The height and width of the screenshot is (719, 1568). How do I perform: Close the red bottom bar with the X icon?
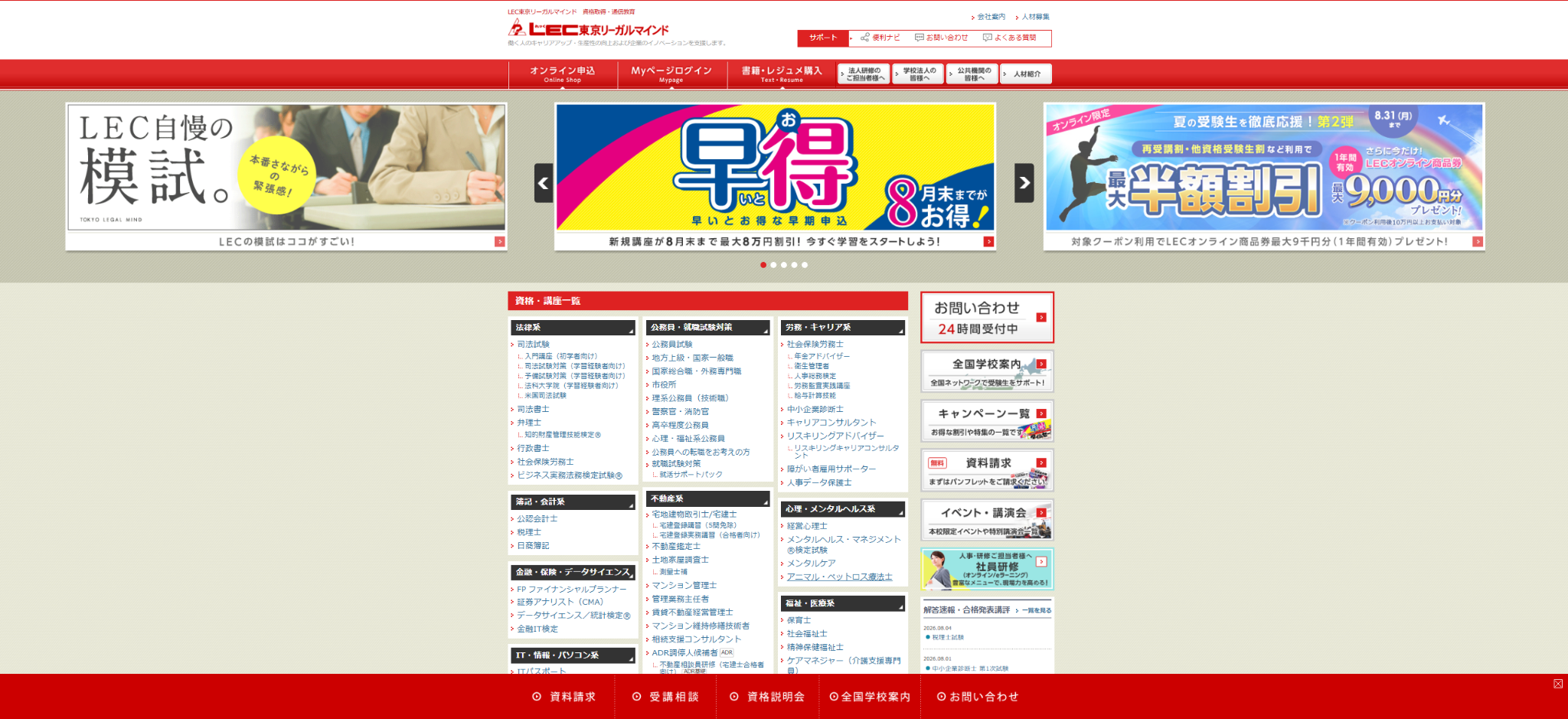point(1558,684)
